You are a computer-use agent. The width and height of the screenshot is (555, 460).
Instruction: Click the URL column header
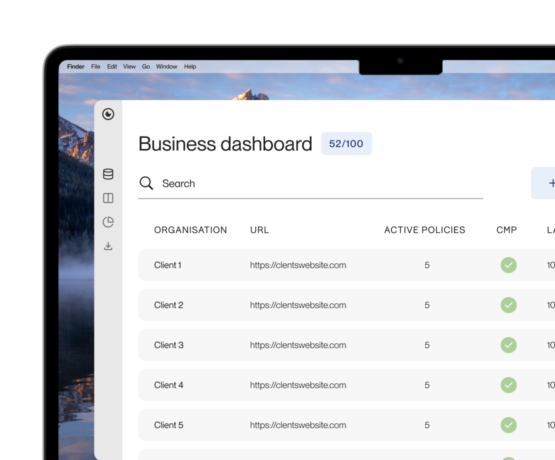[259, 230]
